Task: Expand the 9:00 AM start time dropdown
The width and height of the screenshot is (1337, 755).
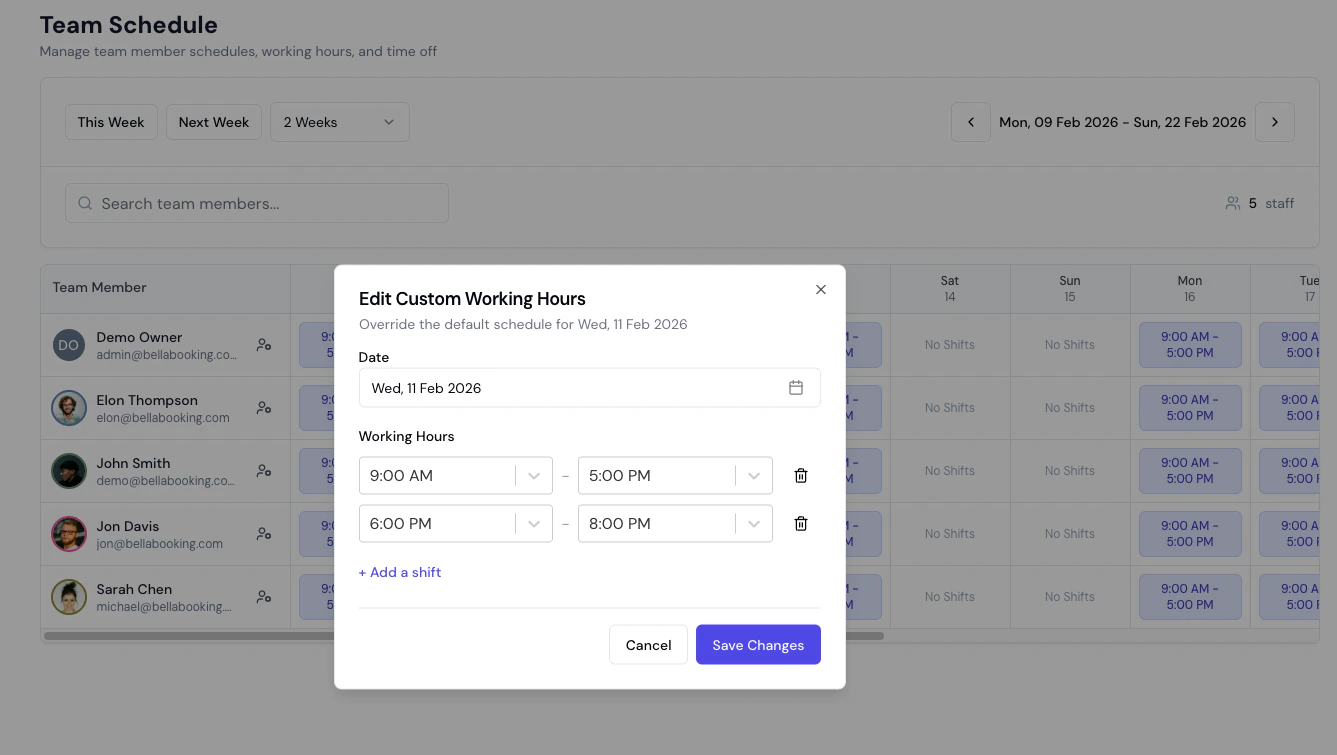Action: 534,475
